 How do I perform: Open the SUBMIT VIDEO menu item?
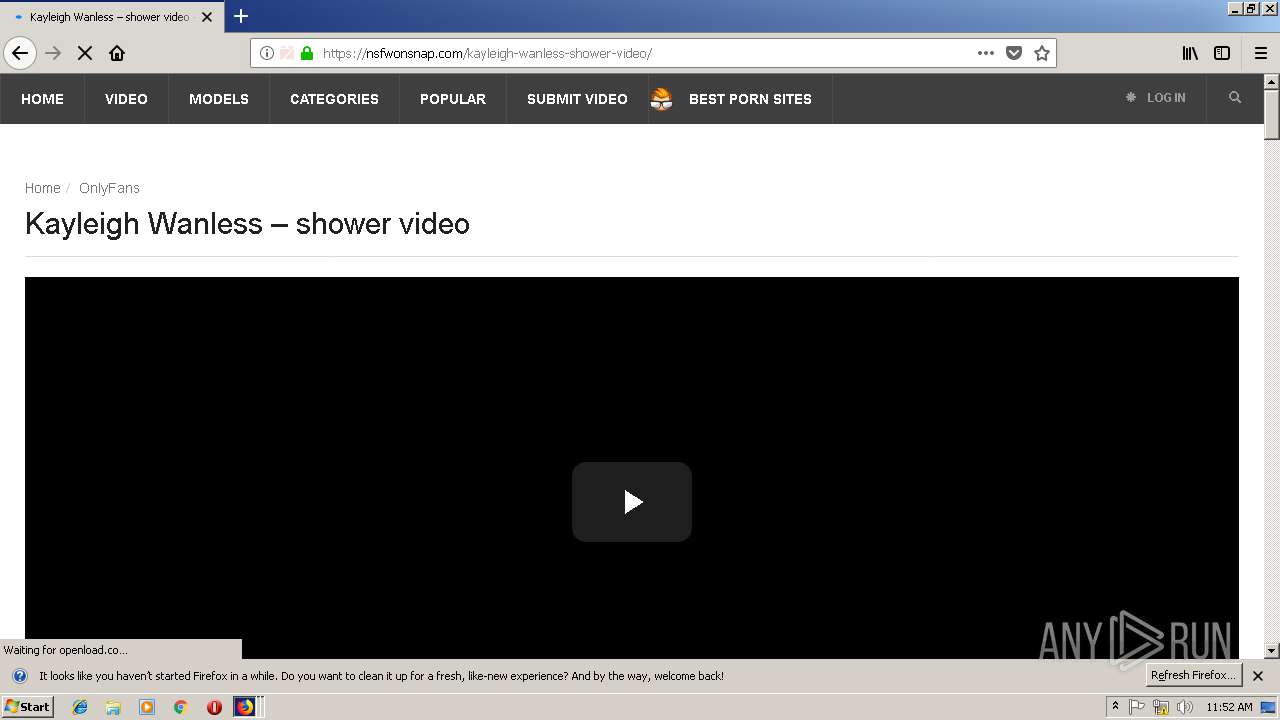(x=577, y=99)
